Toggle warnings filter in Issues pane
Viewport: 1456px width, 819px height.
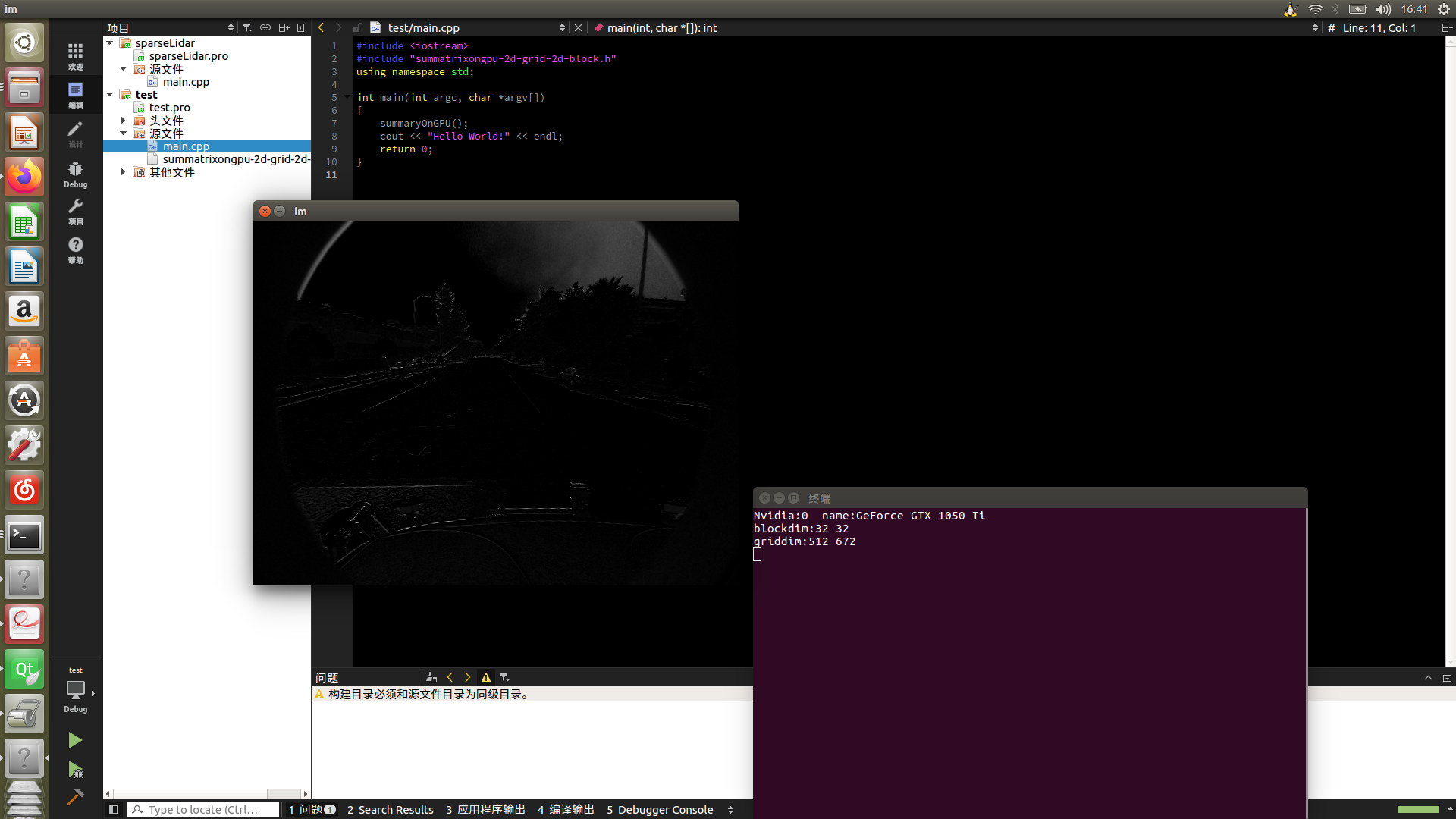point(486,677)
